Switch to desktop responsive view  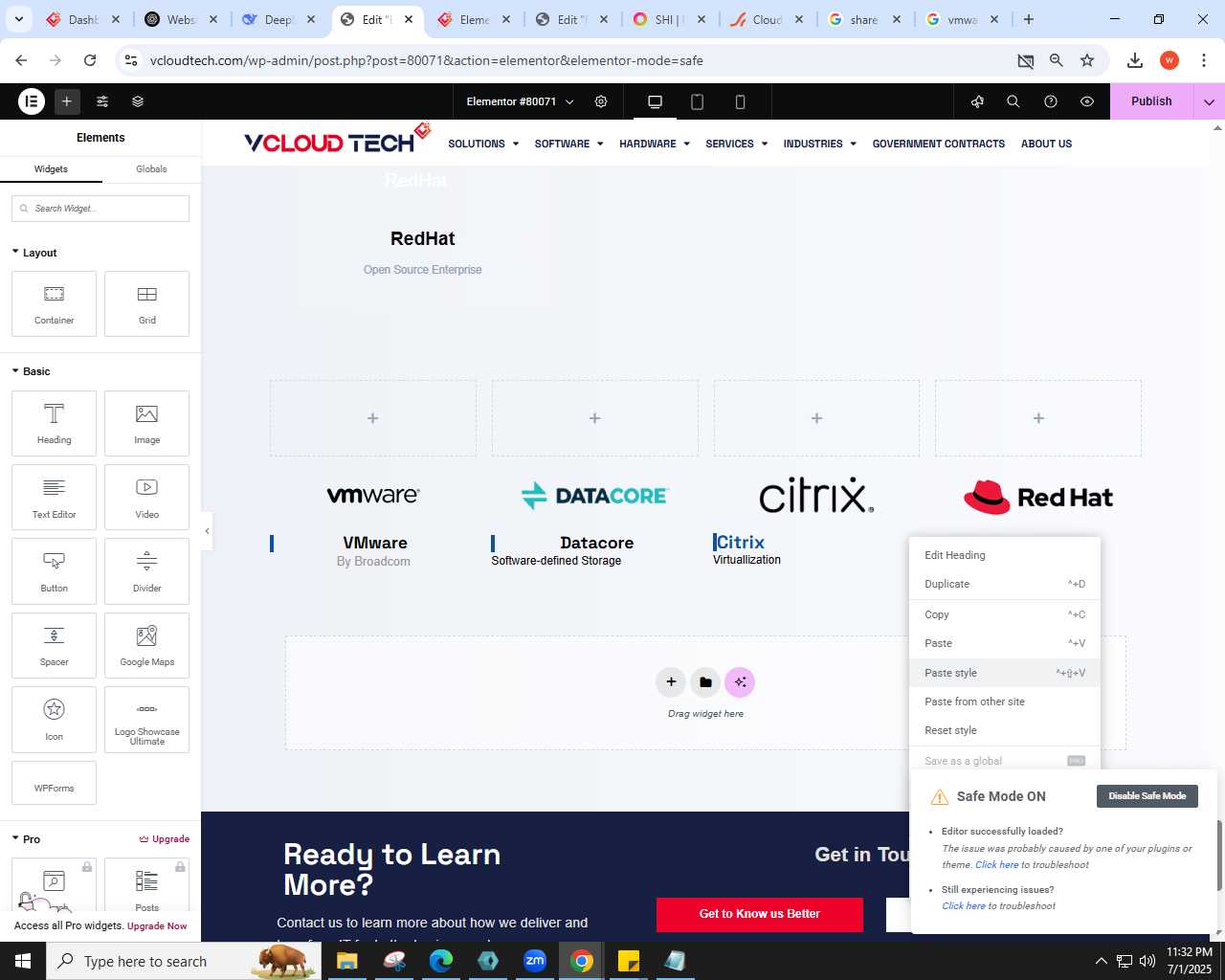click(656, 101)
